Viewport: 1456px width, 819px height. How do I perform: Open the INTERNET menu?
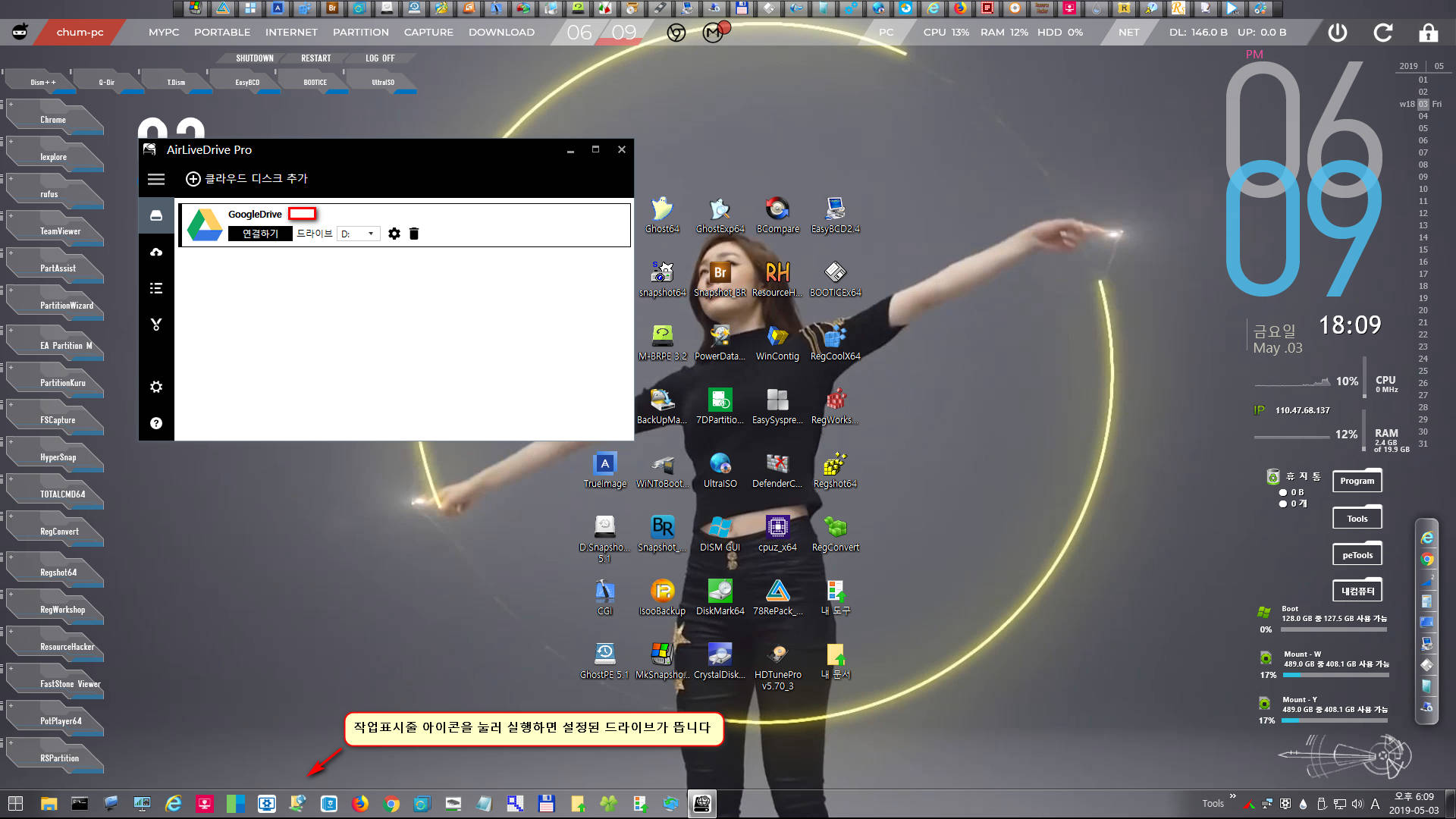click(291, 33)
